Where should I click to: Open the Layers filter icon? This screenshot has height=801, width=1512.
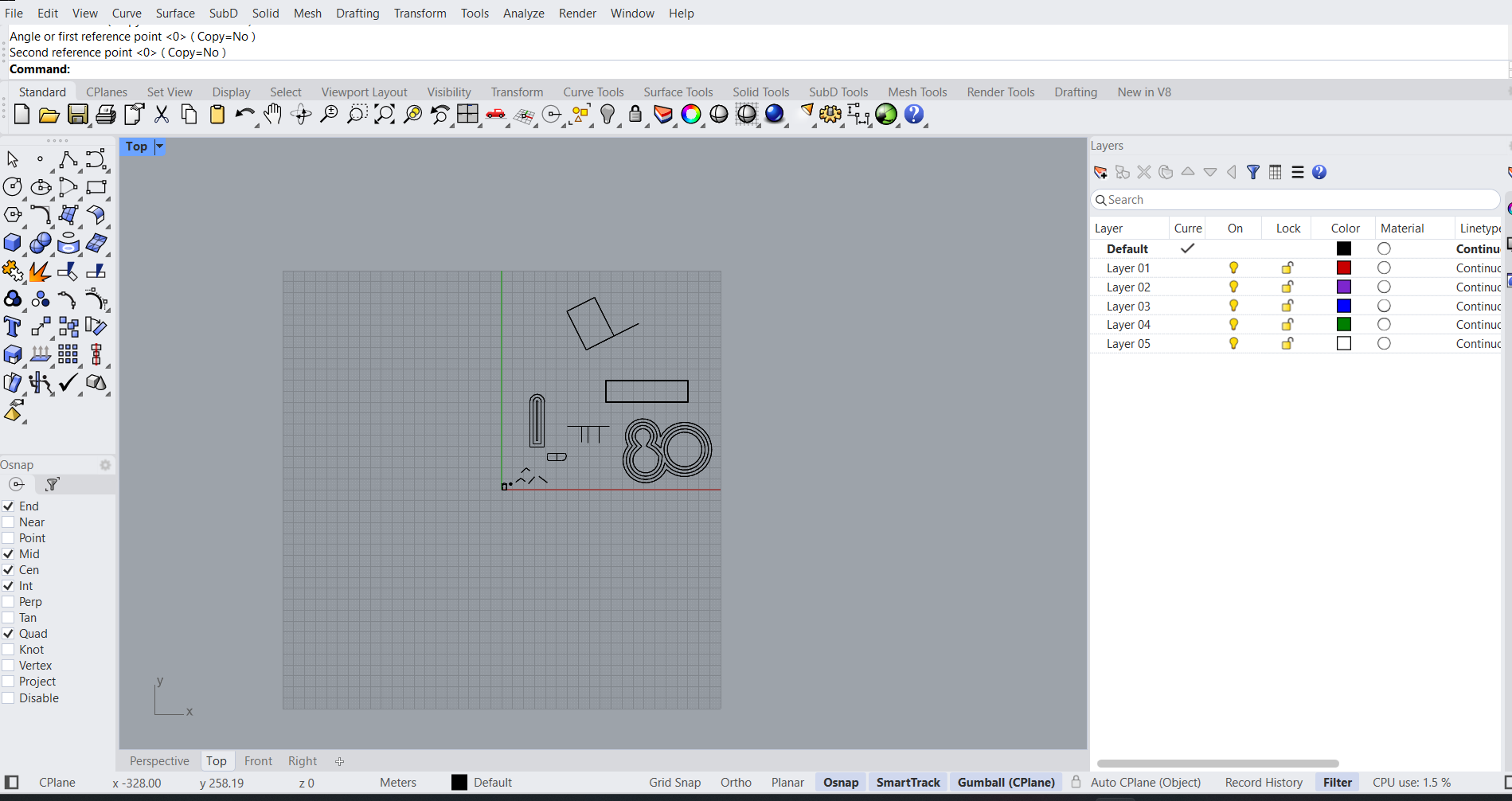coord(1253,172)
